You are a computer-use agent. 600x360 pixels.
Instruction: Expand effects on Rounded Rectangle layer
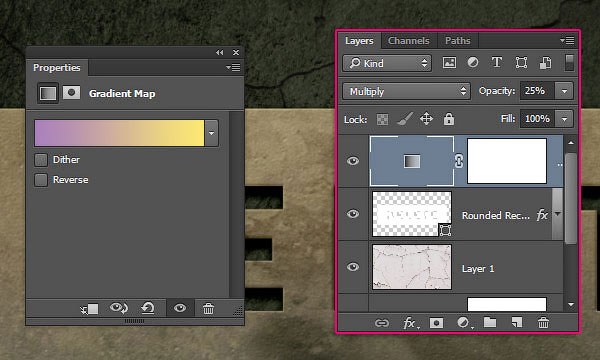558,214
